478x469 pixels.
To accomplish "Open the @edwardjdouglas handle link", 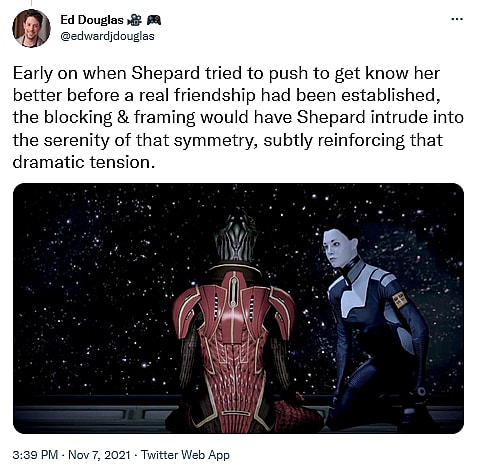I will (x=107, y=36).
